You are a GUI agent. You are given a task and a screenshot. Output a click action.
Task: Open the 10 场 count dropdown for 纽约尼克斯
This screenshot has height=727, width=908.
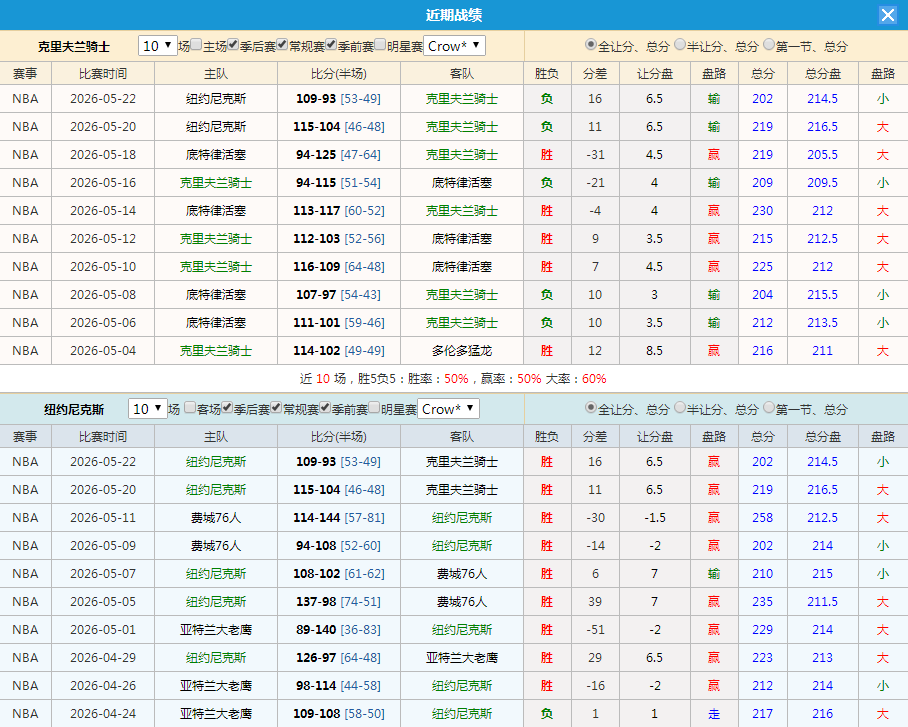tap(148, 409)
